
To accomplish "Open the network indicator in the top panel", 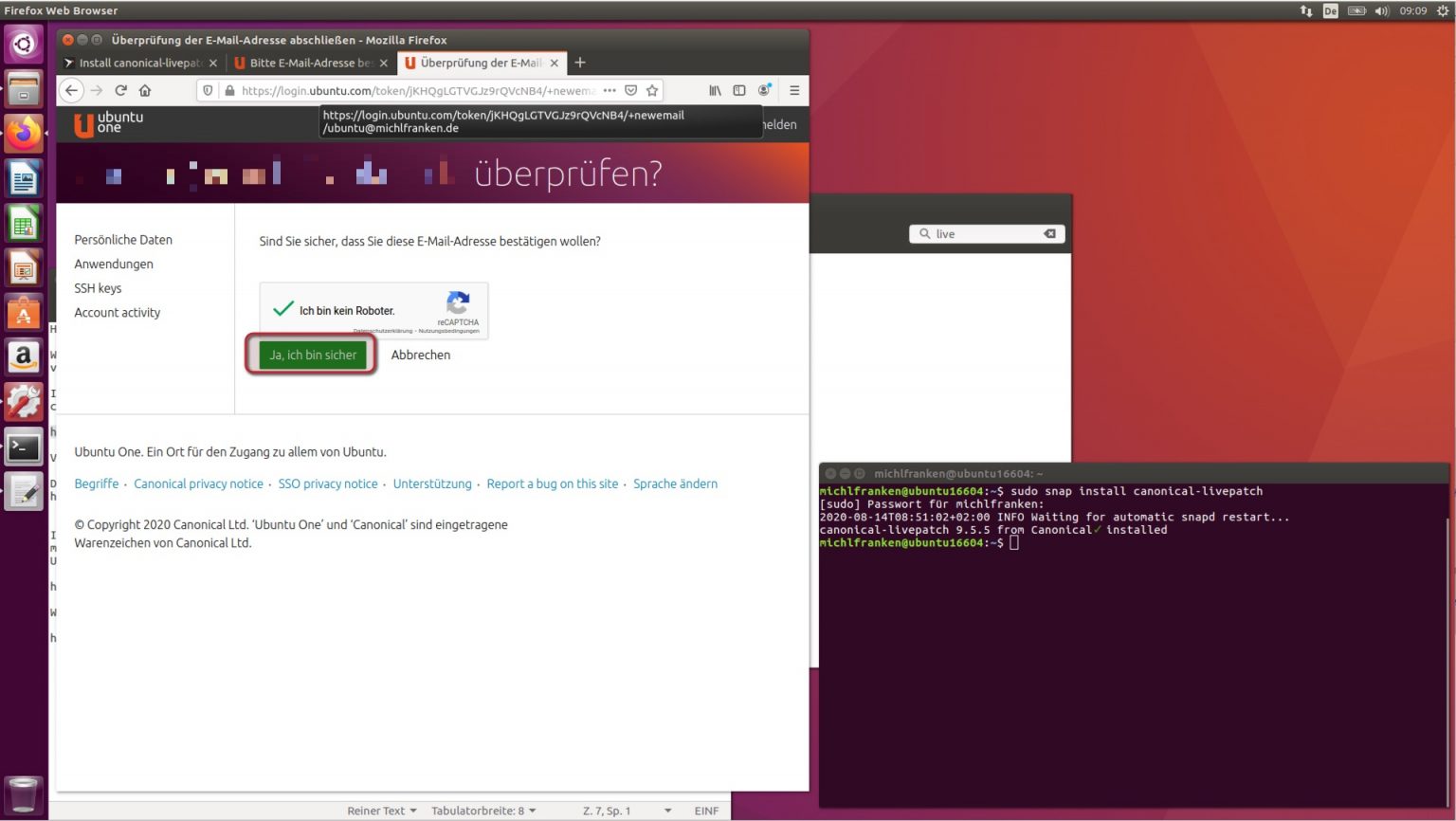I will (x=1305, y=10).
